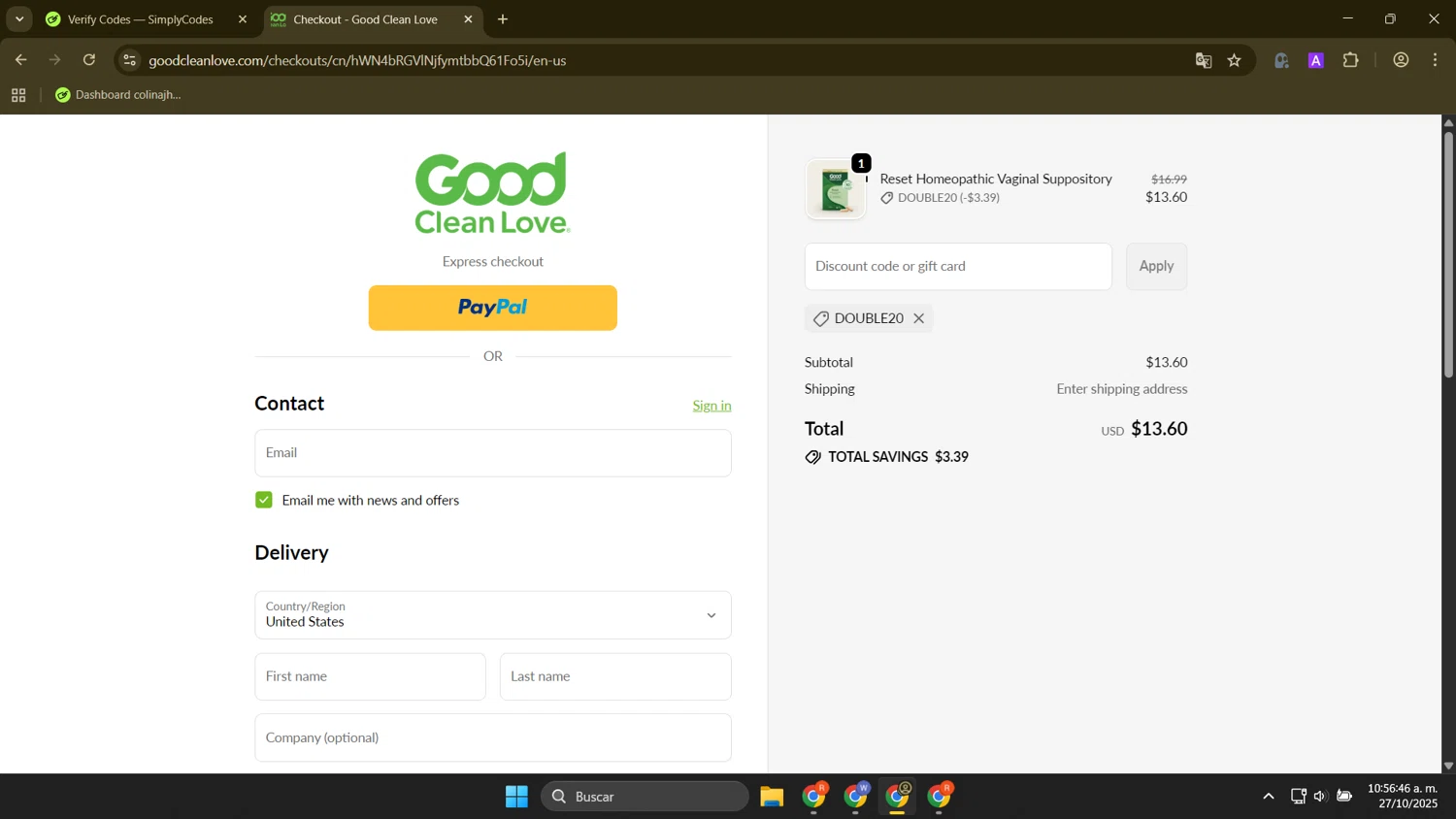Expand the Country/Region dropdown
This screenshot has width=1456, height=819.
point(492,615)
